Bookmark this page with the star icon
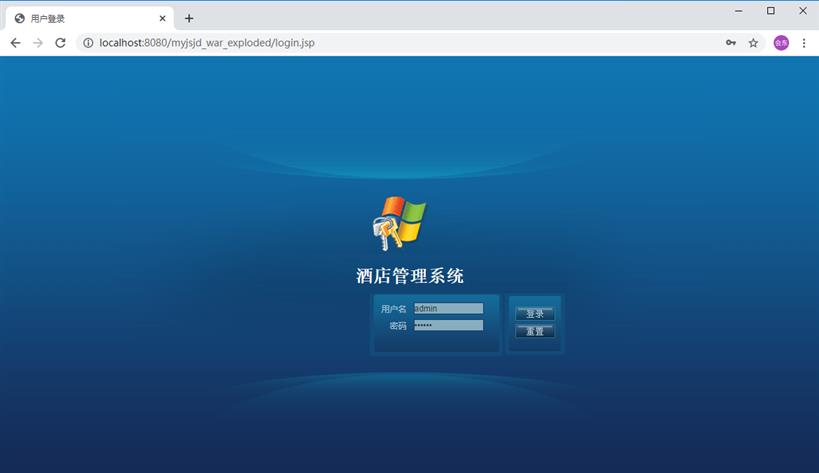 click(x=753, y=43)
